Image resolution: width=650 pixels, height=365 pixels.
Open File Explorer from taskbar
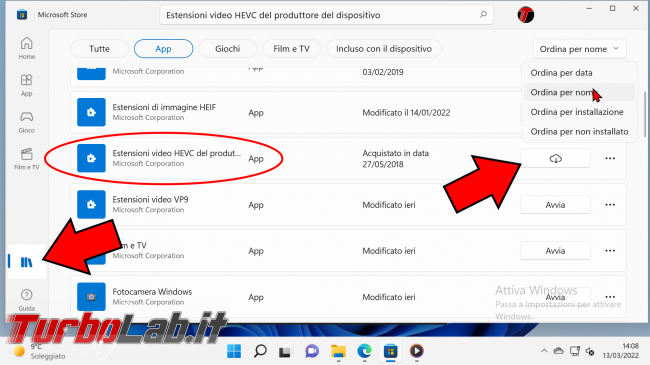coord(338,351)
